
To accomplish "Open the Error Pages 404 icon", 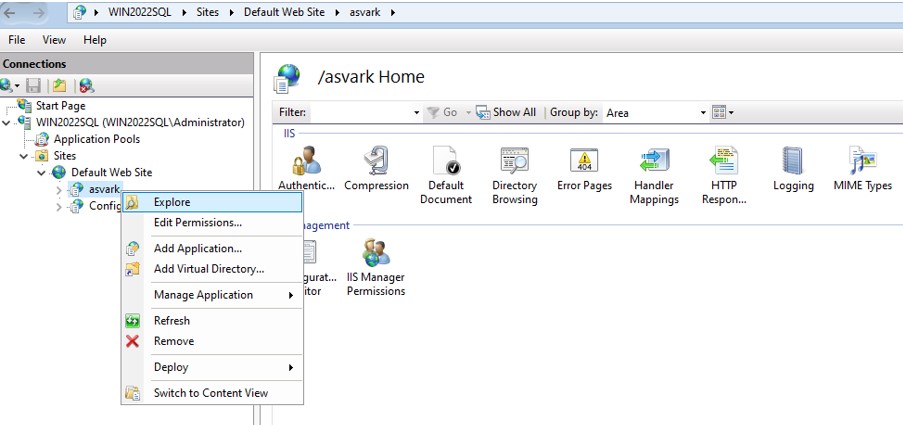I will click(x=583, y=162).
